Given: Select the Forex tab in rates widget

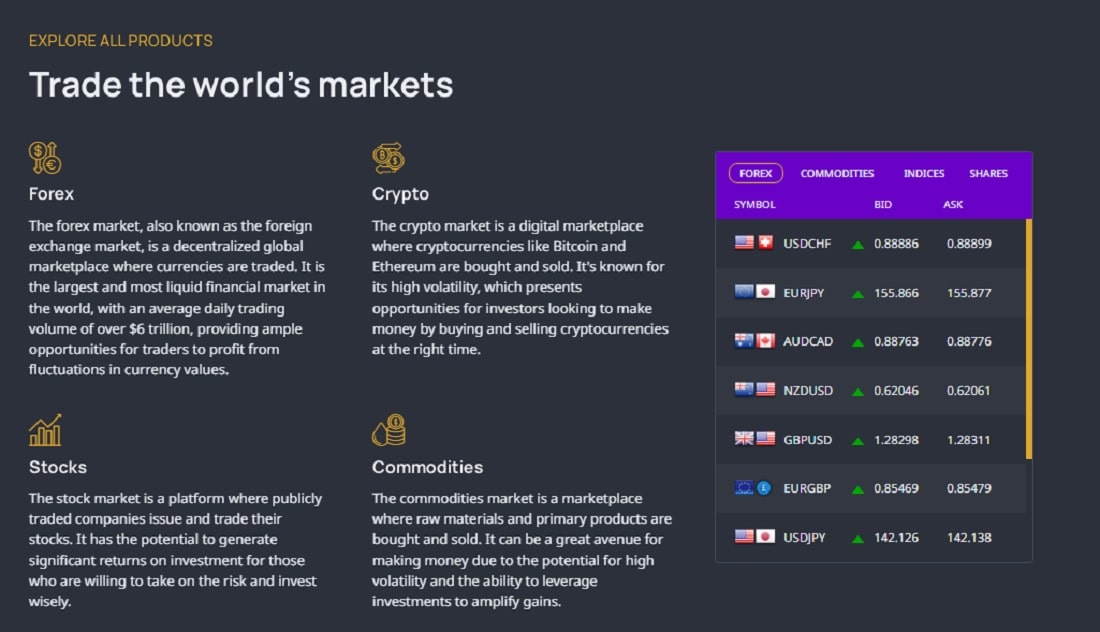Looking at the screenshot, I should [756, 173].
